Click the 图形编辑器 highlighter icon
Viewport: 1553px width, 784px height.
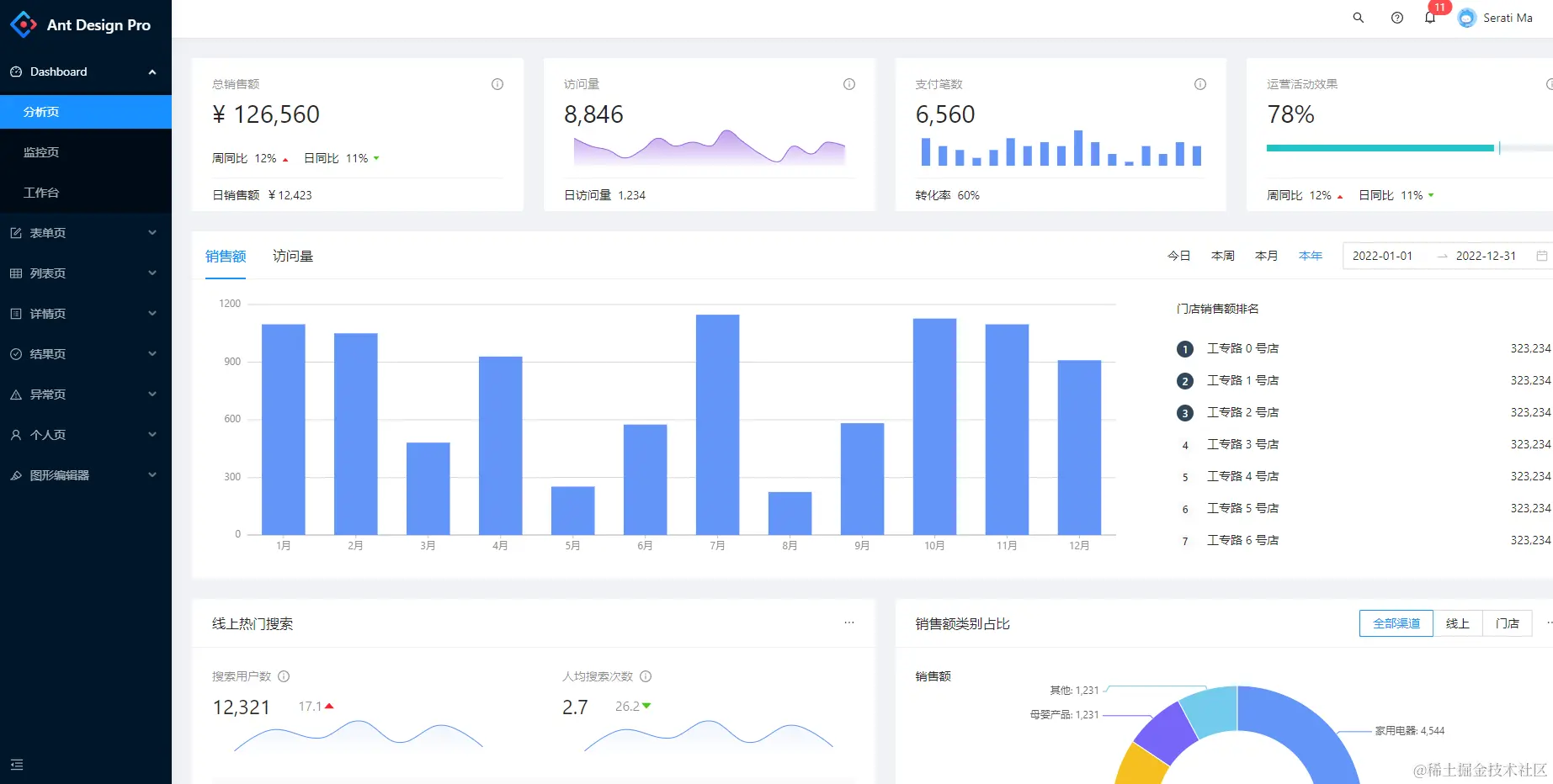coord(16,475)
